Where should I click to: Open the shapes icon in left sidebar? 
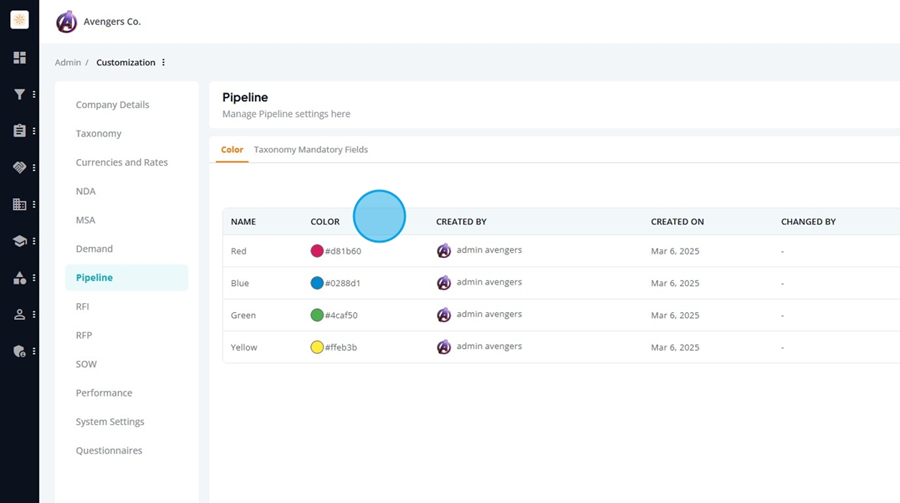coord(20,278)
